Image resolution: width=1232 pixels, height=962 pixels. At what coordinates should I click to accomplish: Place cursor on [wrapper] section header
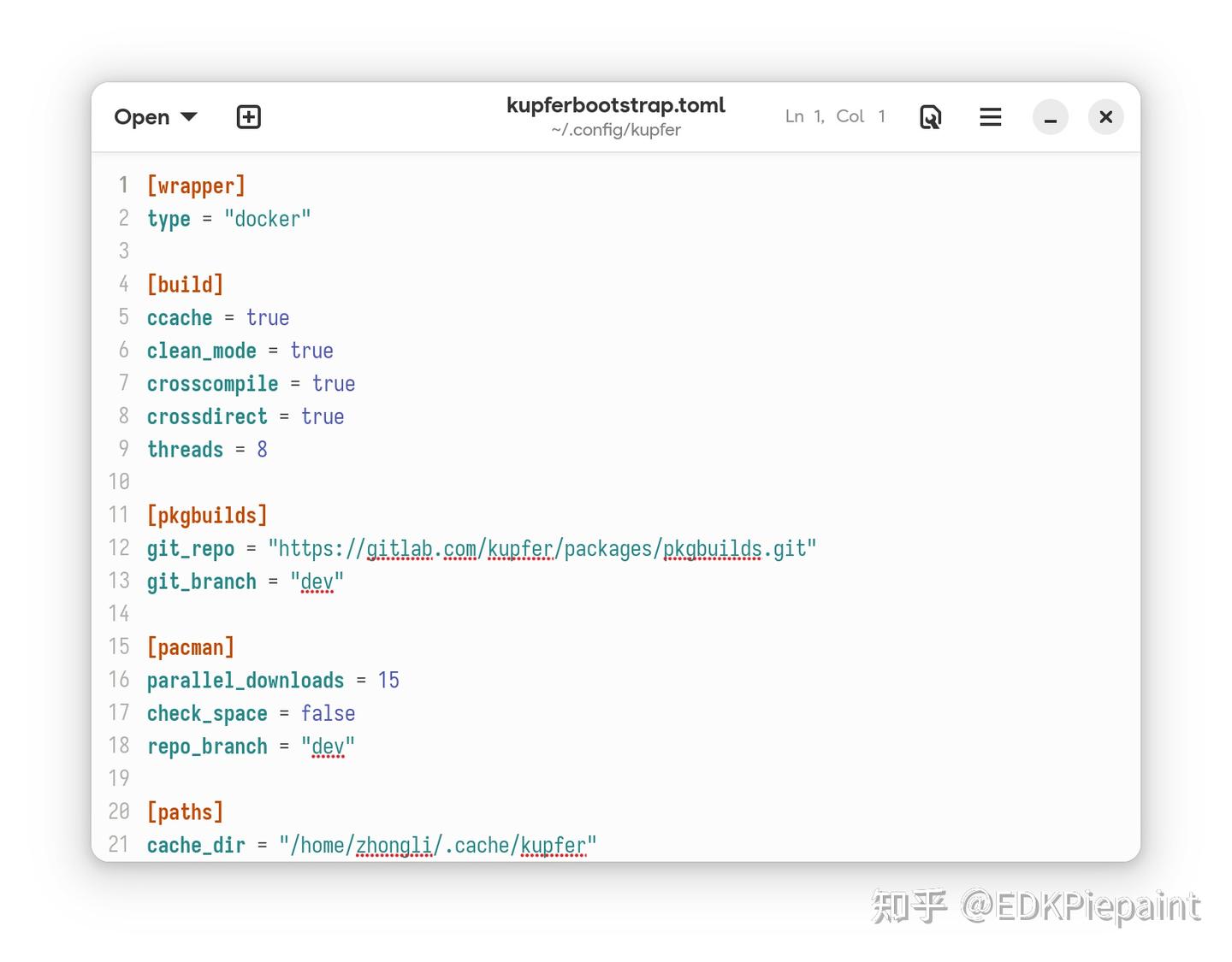pyautogui.click(x=196, y=186)
